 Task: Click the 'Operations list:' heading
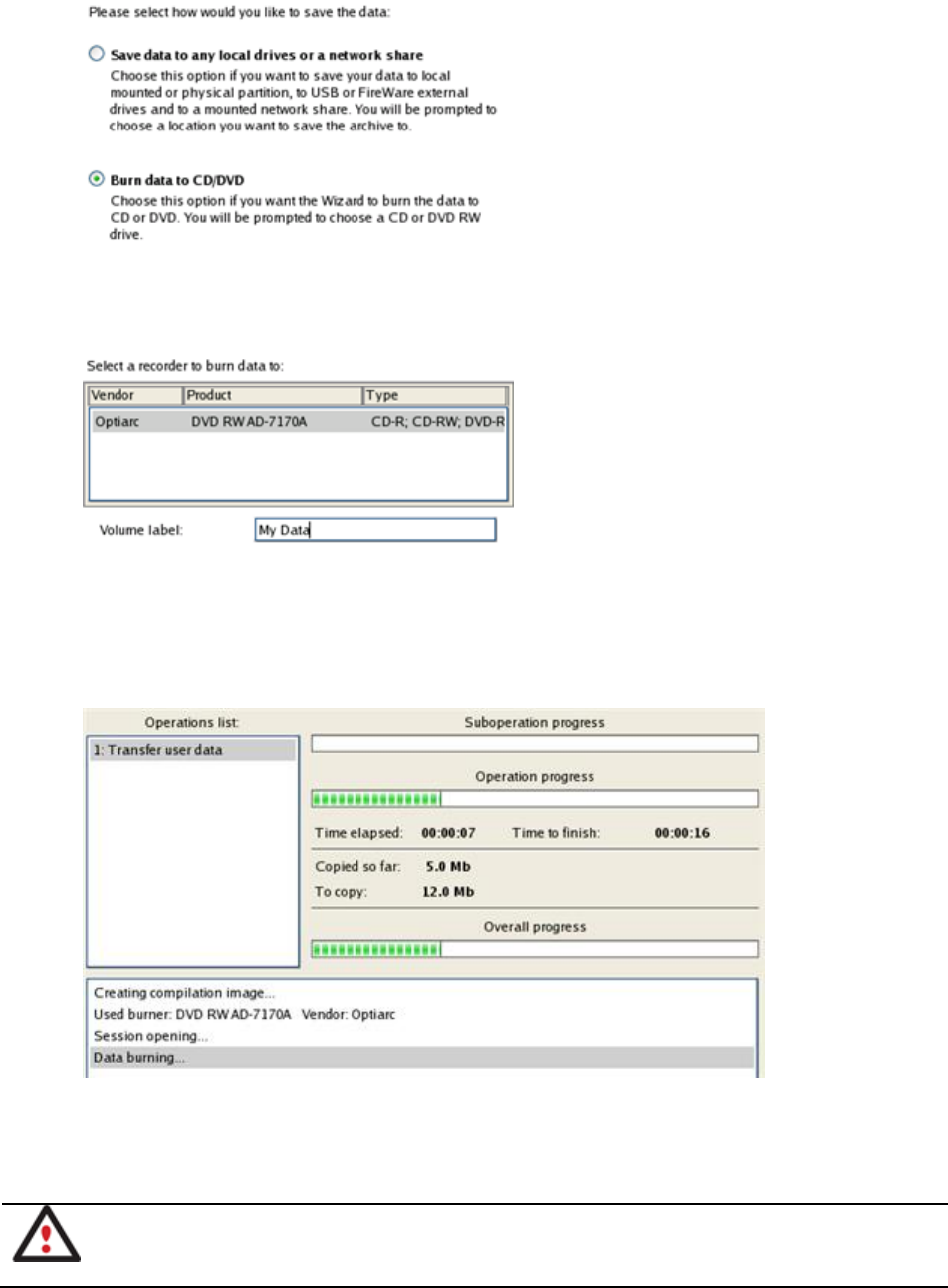coord(192,723)
